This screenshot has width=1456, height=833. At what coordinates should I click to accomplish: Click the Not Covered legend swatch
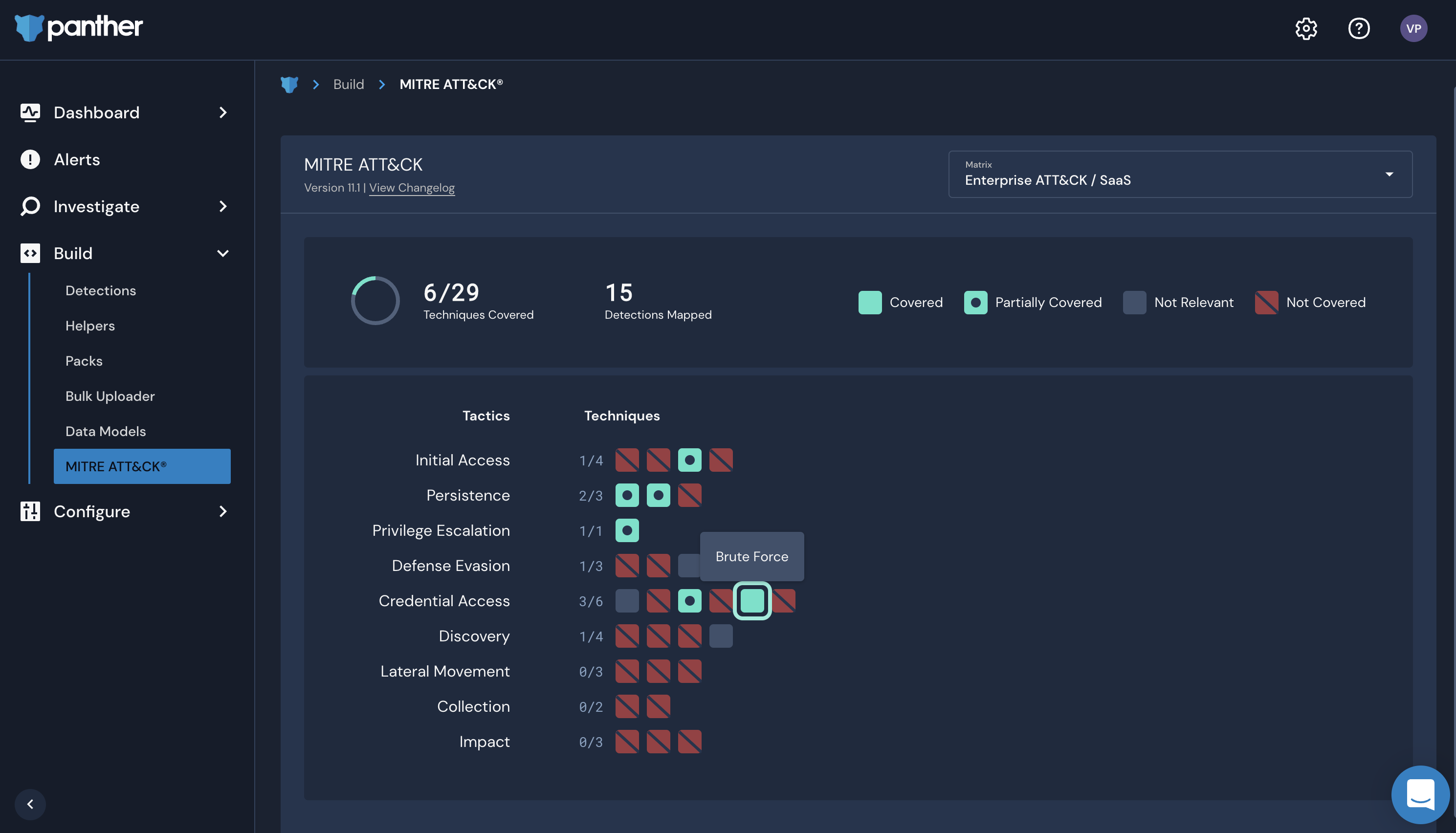[x=1267, y=303]
